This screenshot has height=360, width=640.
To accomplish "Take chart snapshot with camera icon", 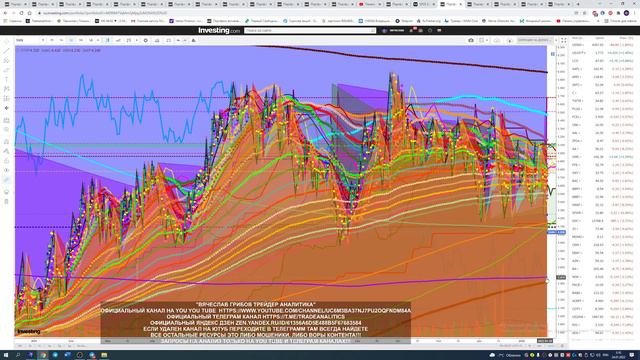I will [x=471, y=40].
